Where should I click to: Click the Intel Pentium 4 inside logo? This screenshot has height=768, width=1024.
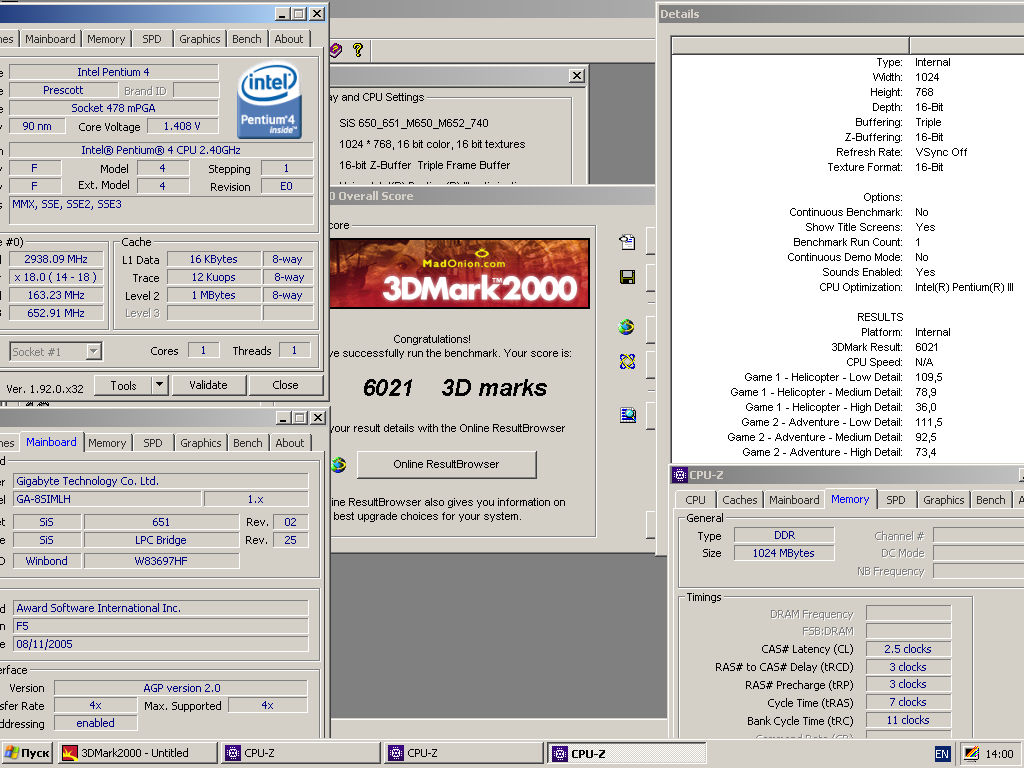coord(269,100)
